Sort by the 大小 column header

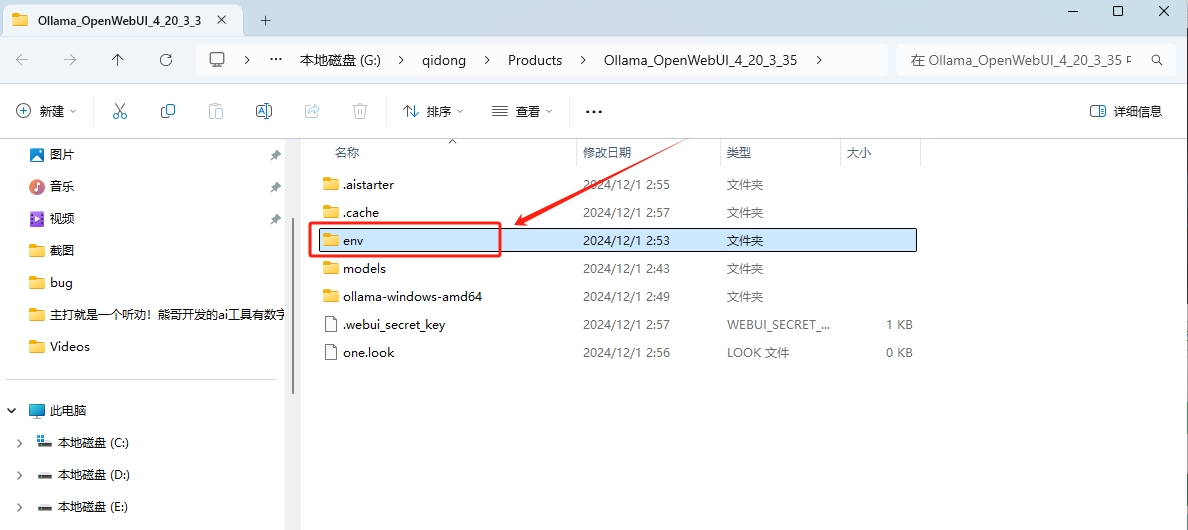click(x=858, y=152)
